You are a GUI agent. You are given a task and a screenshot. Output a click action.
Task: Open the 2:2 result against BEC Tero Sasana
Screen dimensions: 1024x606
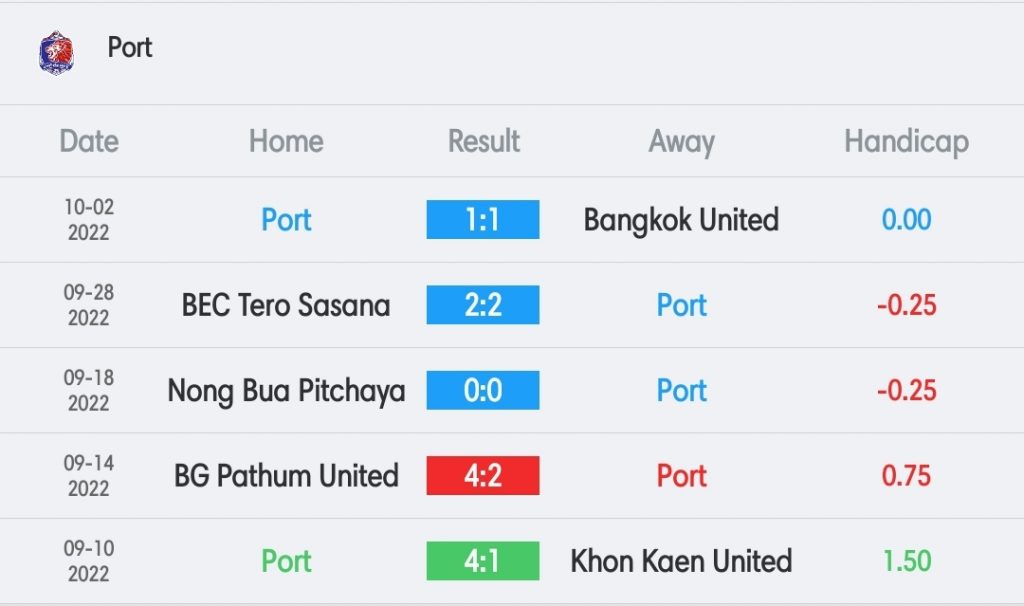[483, 305]
